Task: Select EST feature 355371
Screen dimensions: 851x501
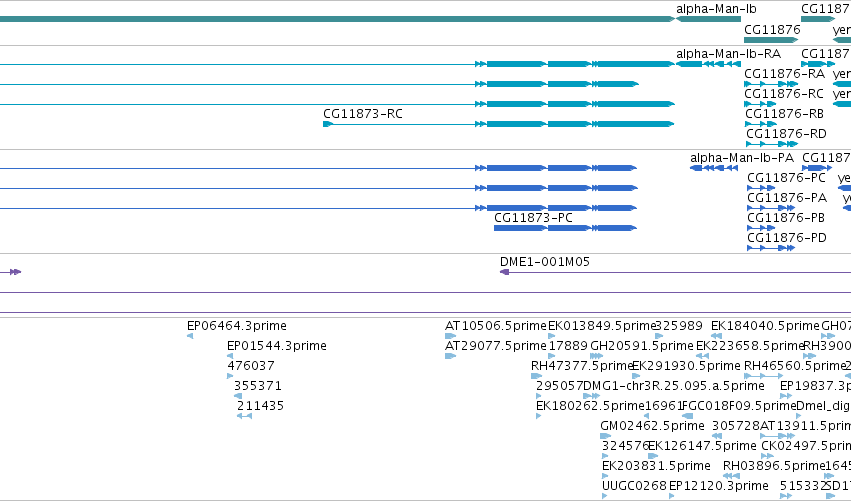Action: click(x=238, y=396)
